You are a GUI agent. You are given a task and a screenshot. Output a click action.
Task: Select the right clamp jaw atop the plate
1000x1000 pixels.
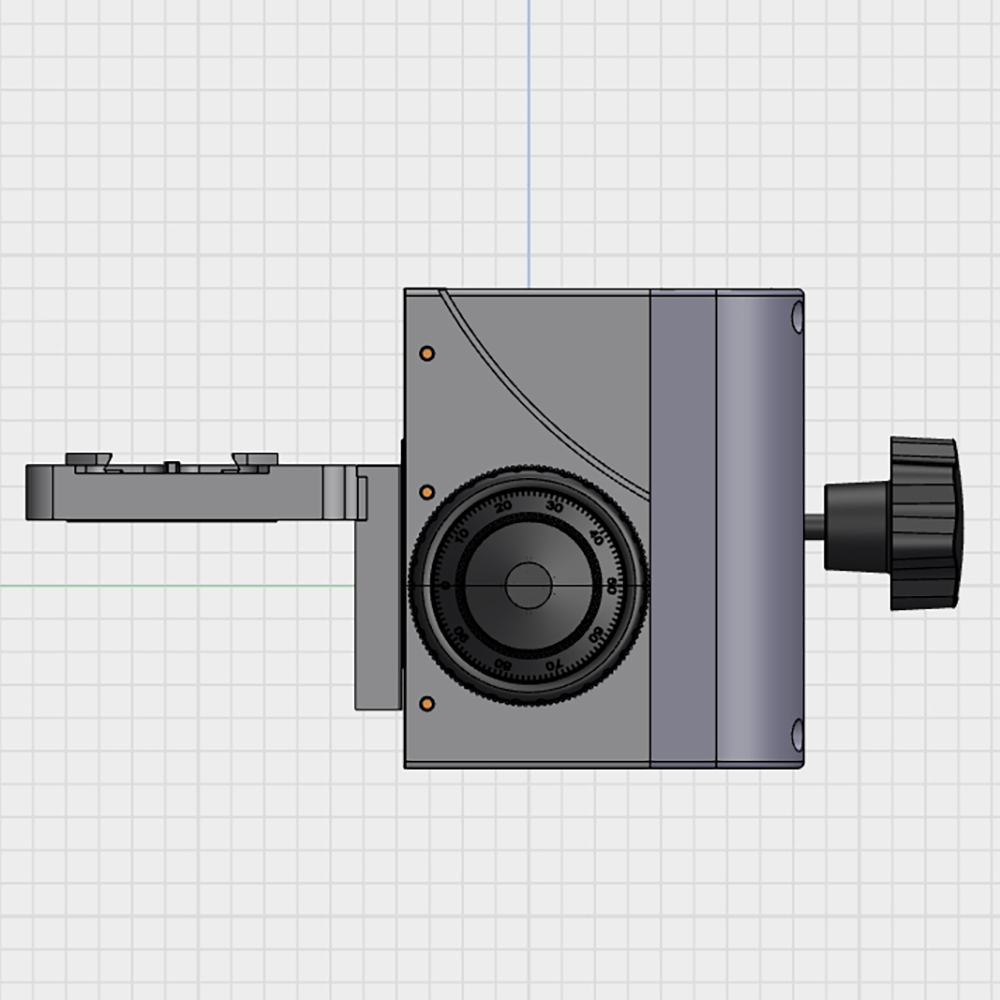(256, 460)
